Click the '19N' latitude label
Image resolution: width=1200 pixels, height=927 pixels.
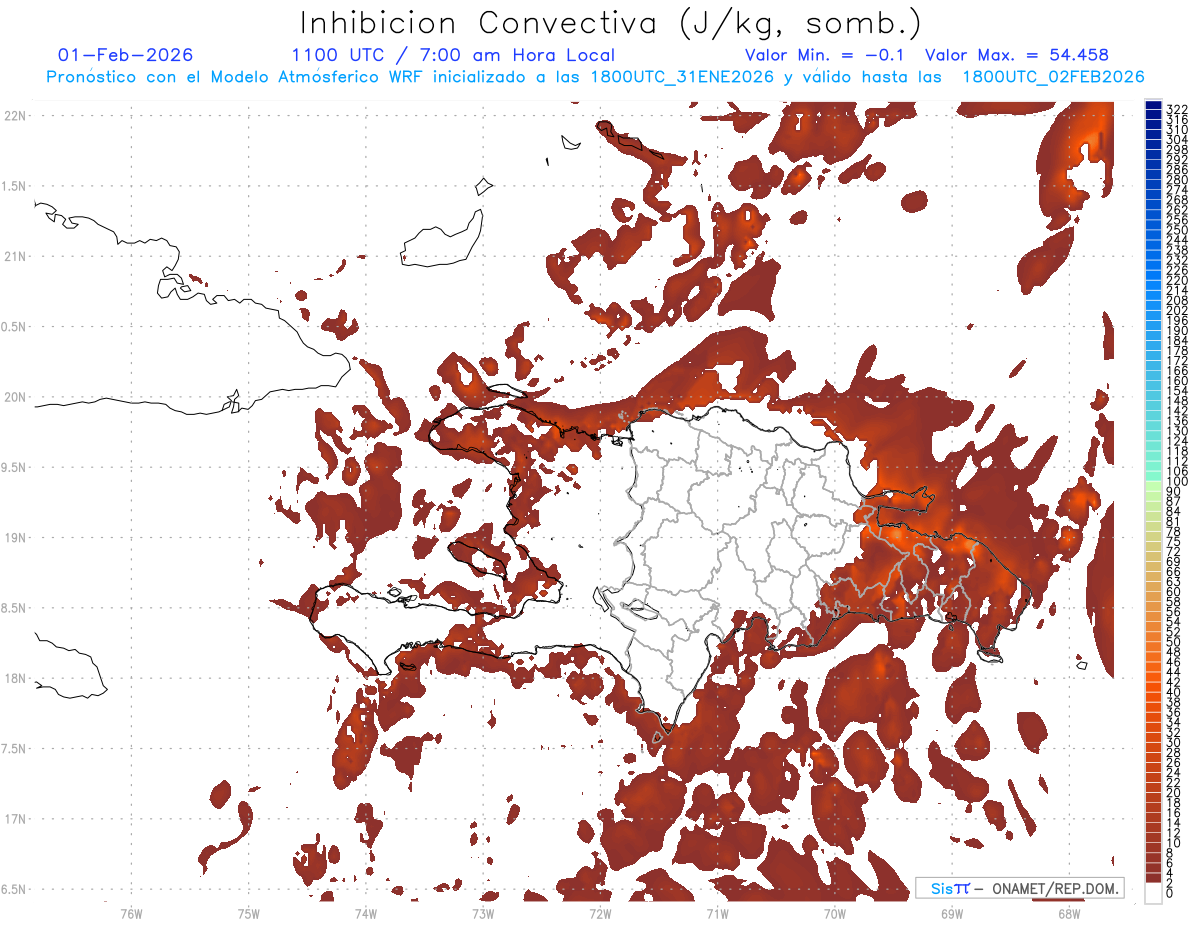pyautogui.click(x=15, y=537)
